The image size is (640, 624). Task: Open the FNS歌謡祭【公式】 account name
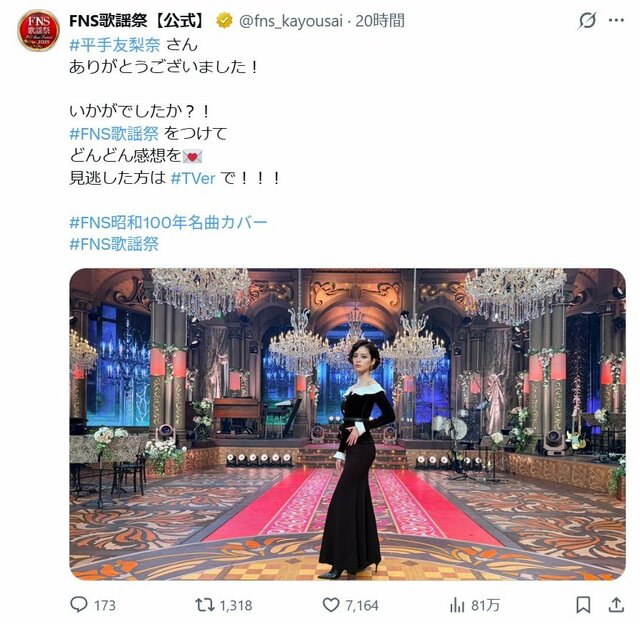click(x=138, y=20)
